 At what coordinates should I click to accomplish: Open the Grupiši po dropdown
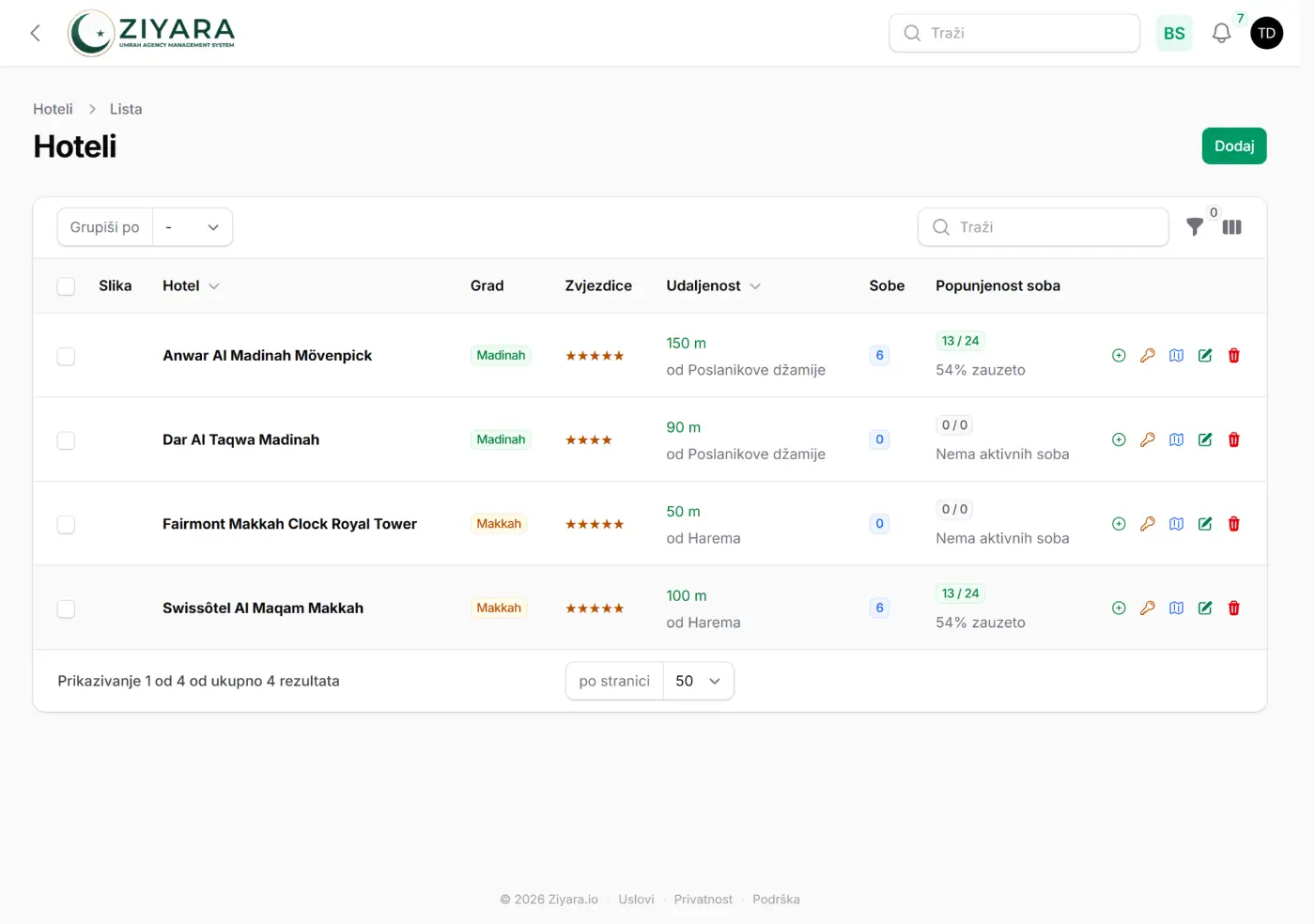coord(193,227)
